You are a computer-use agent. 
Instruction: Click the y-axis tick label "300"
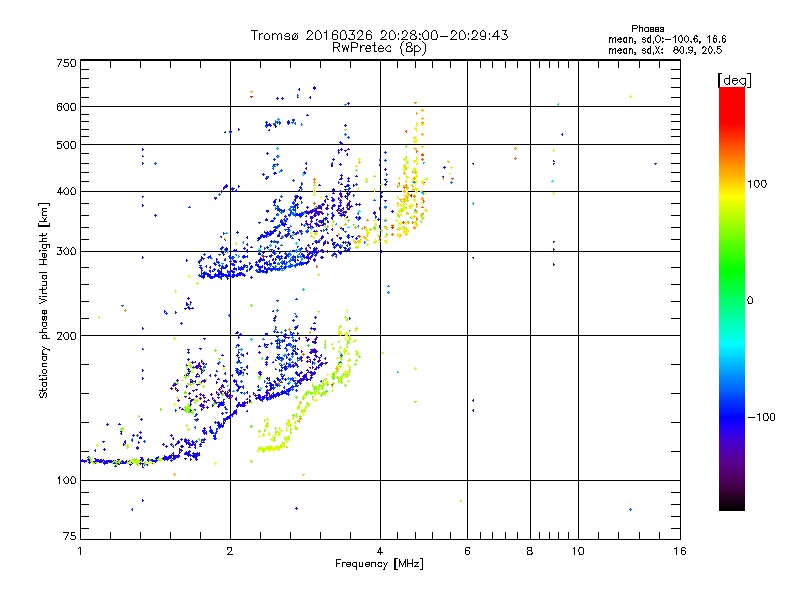(x=66, y=252)
